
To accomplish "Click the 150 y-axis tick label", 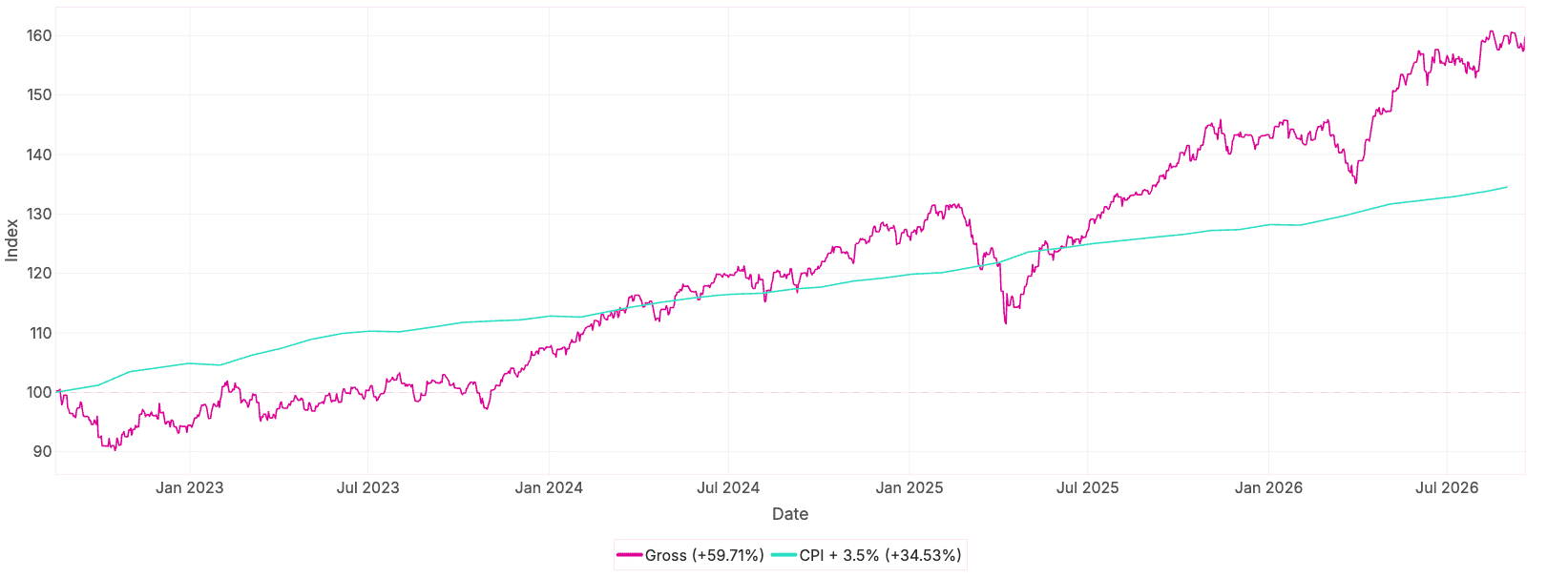I will [x=40, y=95].
